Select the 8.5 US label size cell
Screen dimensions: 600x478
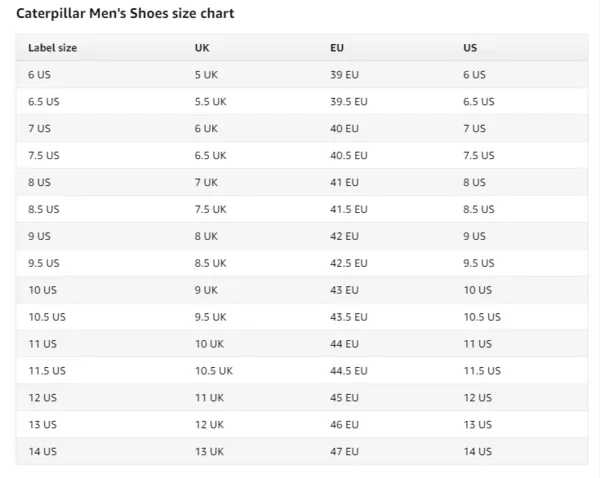pyautogui.click(x=44, y=209)
